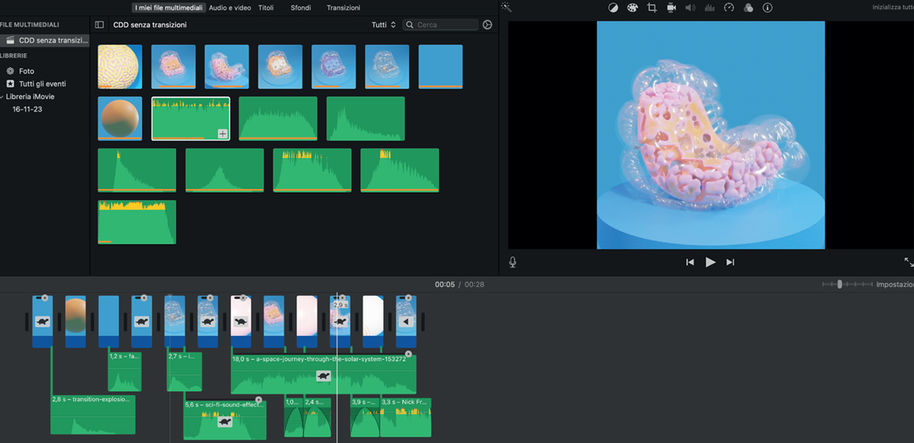This screenshot has width=914, height=443.
Task: Open the noise reduction and equalizer tool
Action: [x=709, y=8]
